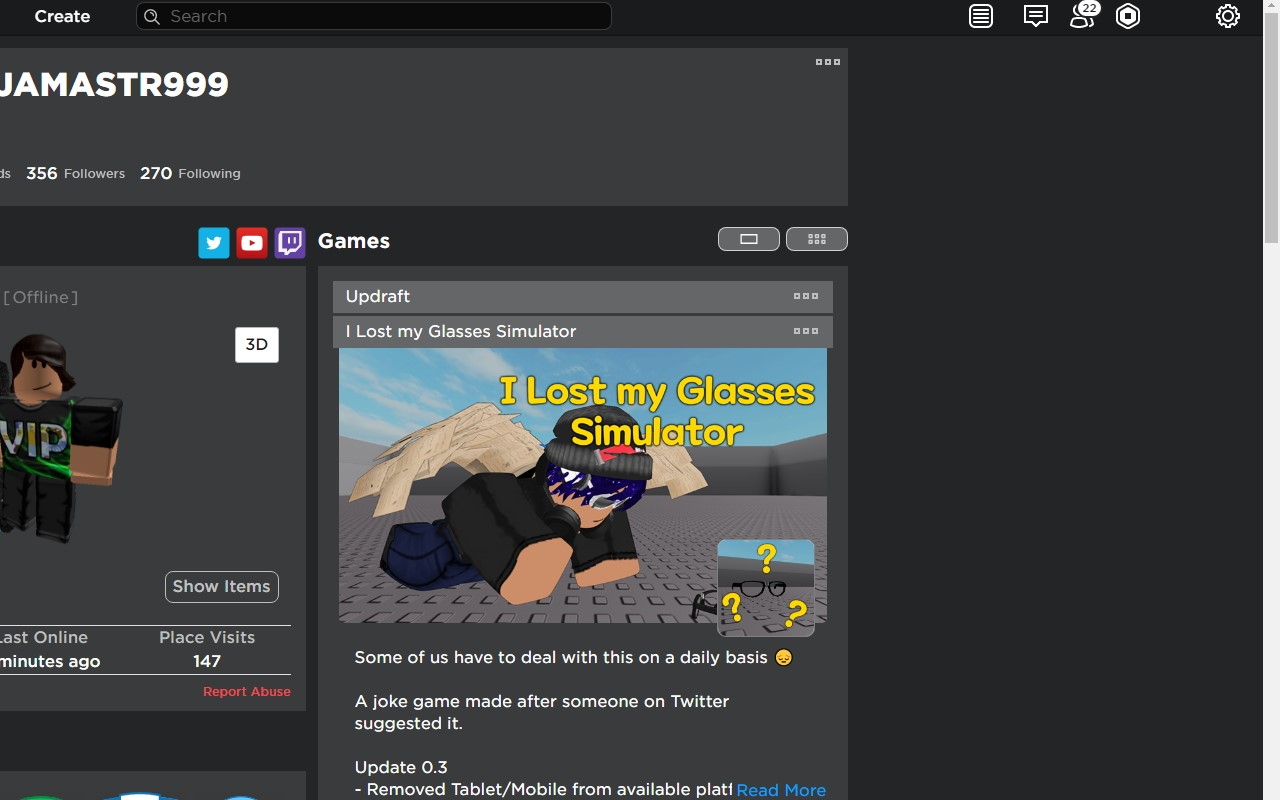Visit the Twitter social link icon

tap(214, 243)
